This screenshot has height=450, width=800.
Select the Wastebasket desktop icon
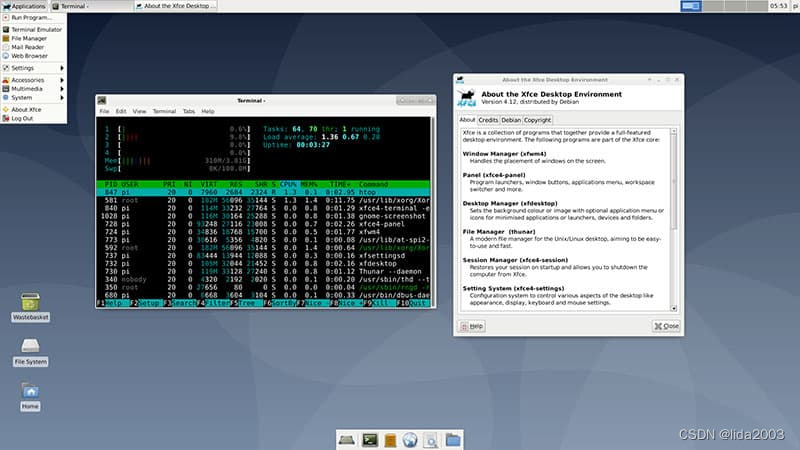click(x=31, y=307)
